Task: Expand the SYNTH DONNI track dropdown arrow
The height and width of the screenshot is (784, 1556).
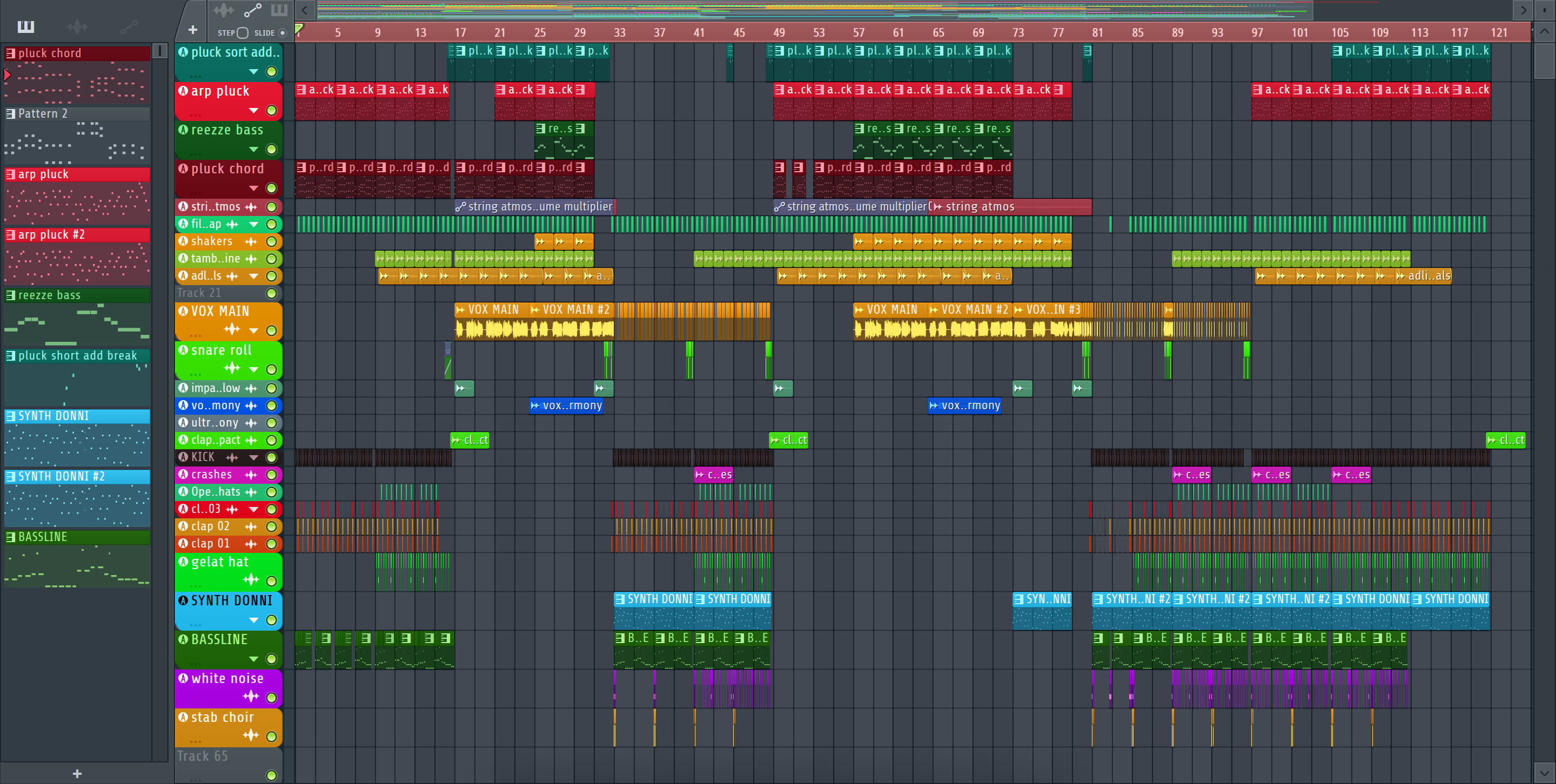Action: (x=254, y=620)
